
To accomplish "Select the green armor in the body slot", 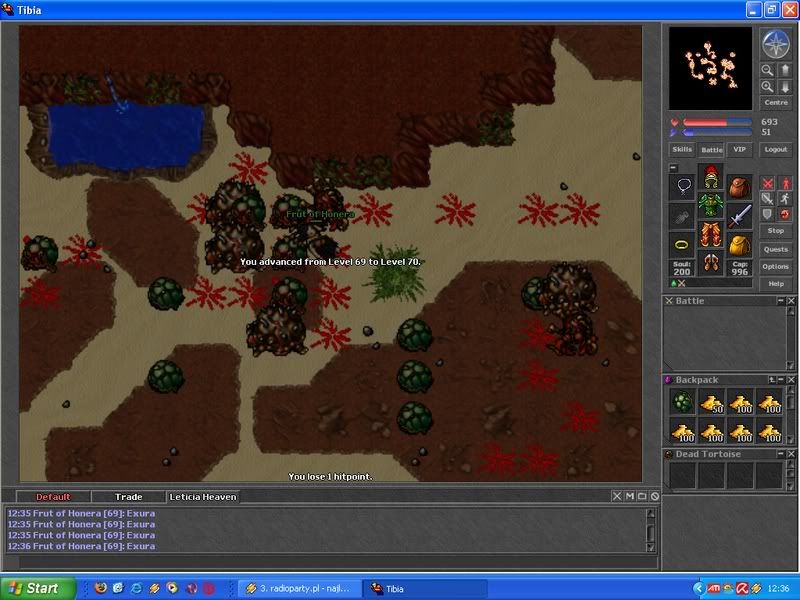I will [711, 205].
